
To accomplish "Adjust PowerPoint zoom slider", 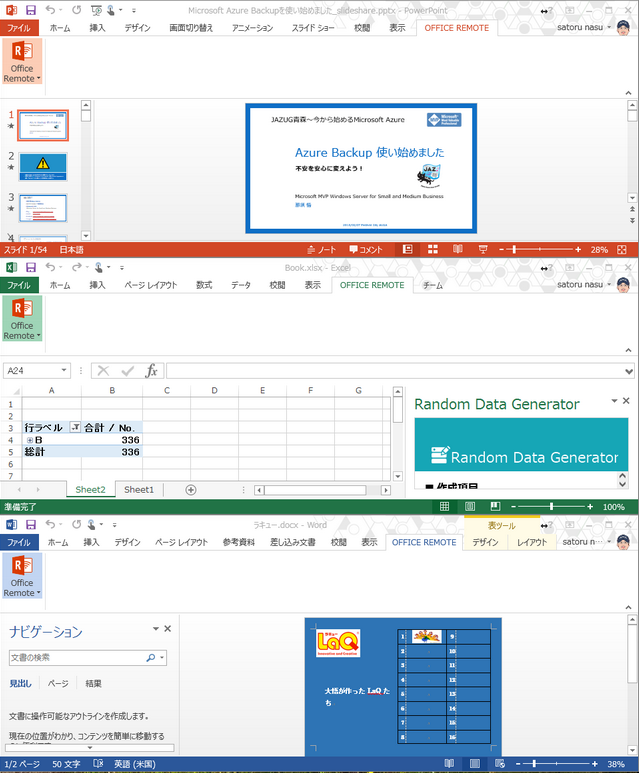I will click(514, 249).
